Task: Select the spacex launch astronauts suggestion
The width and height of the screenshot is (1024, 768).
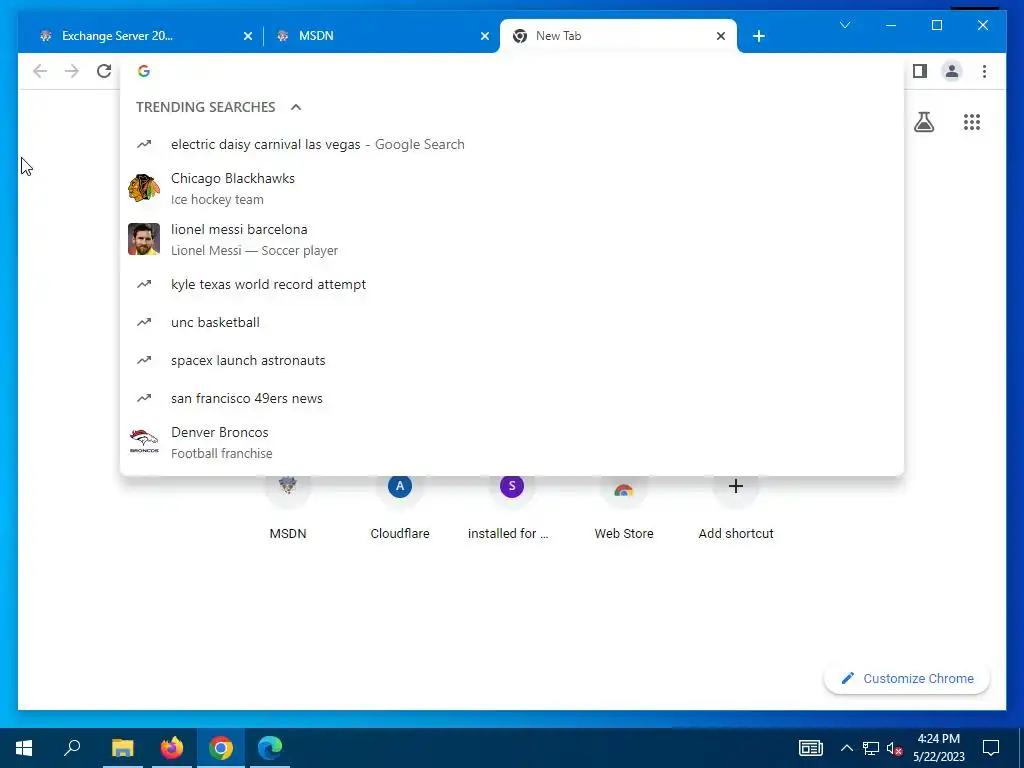Action: [x=512, y=360]
